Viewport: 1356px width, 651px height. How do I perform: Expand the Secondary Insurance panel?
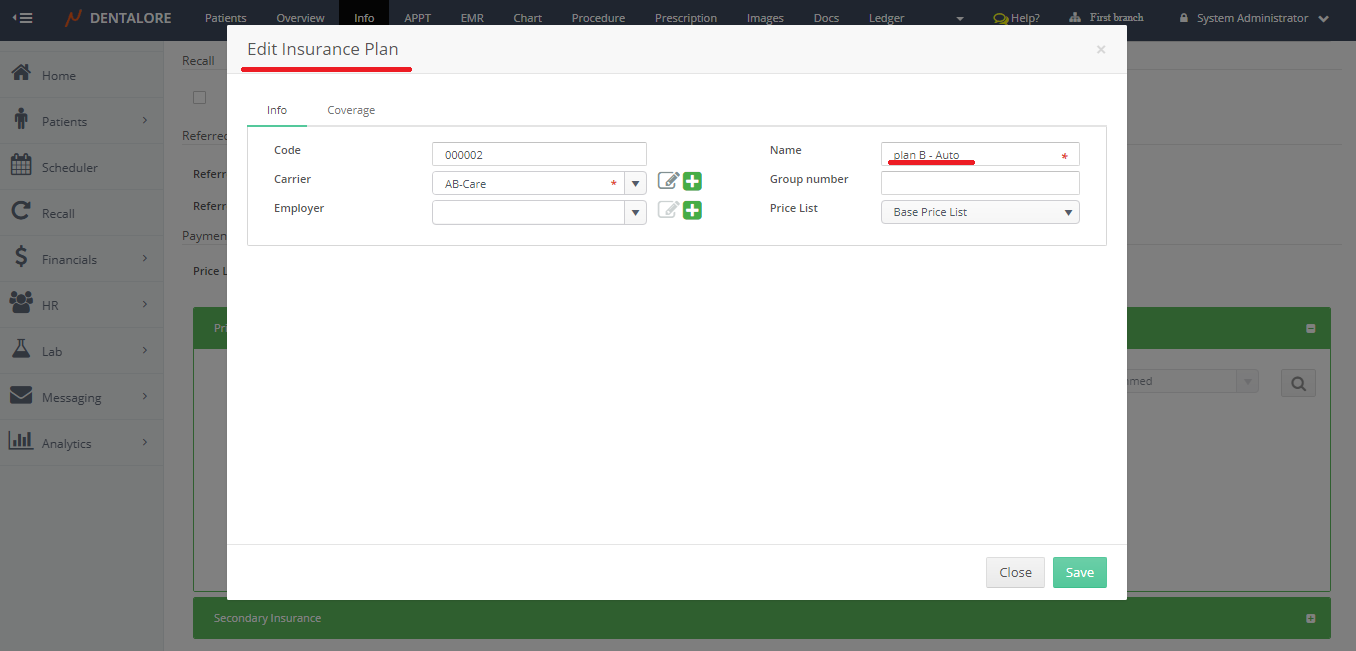coord(1310,619)
